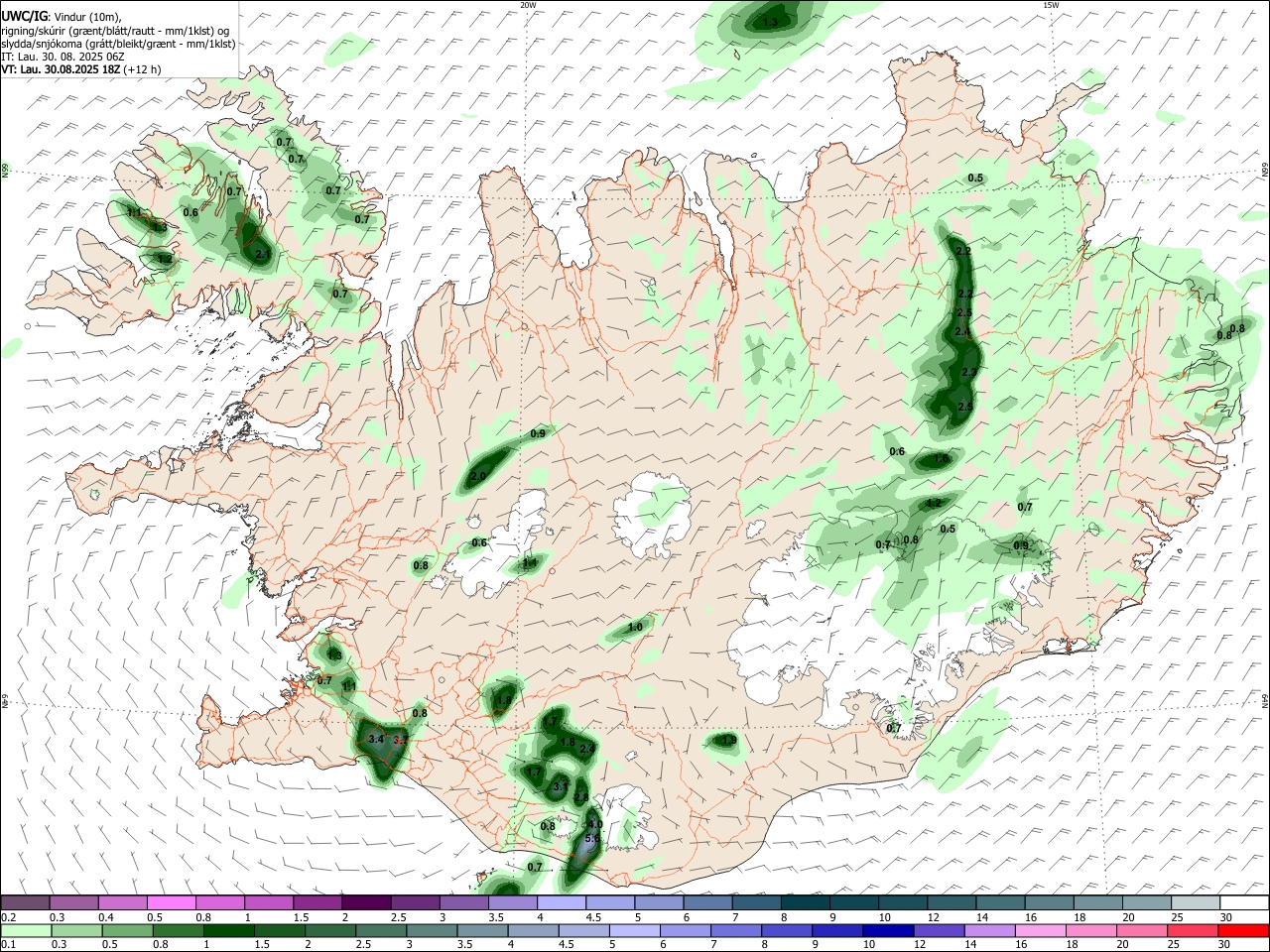
Task: Click the 0.1 label on the green scale
Action: point(8,944)
